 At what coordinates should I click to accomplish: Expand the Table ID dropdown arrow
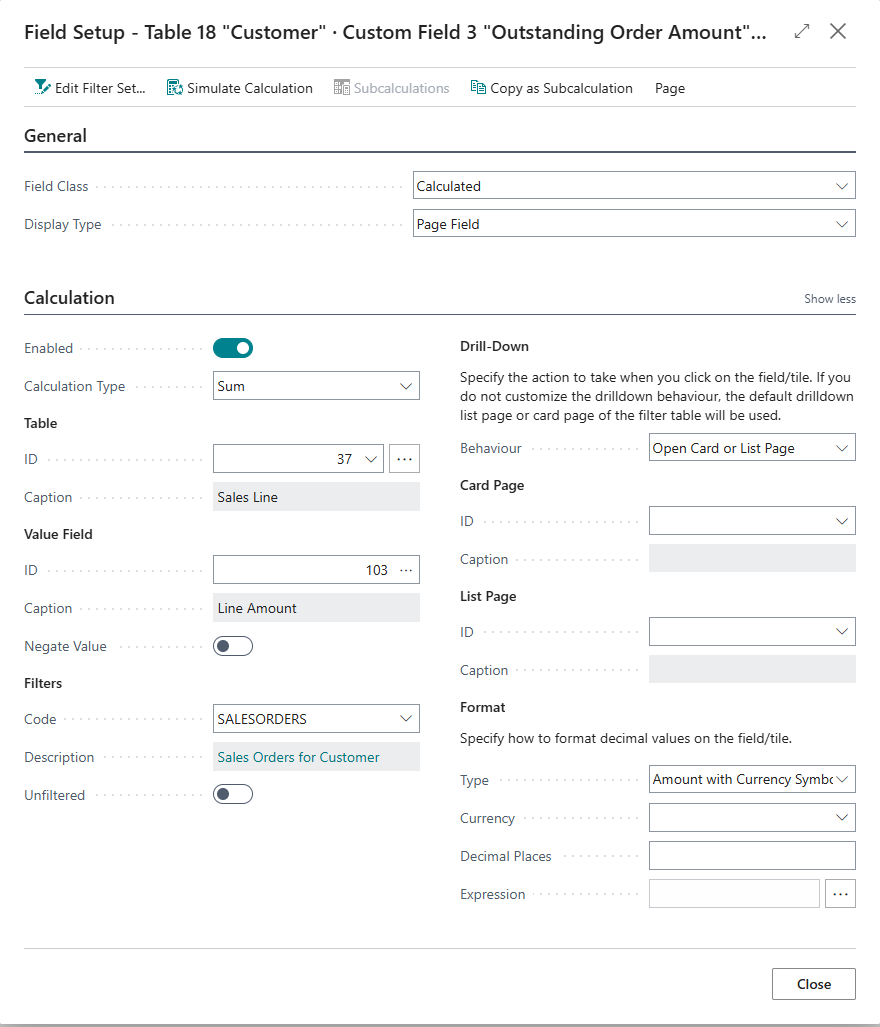371,458
